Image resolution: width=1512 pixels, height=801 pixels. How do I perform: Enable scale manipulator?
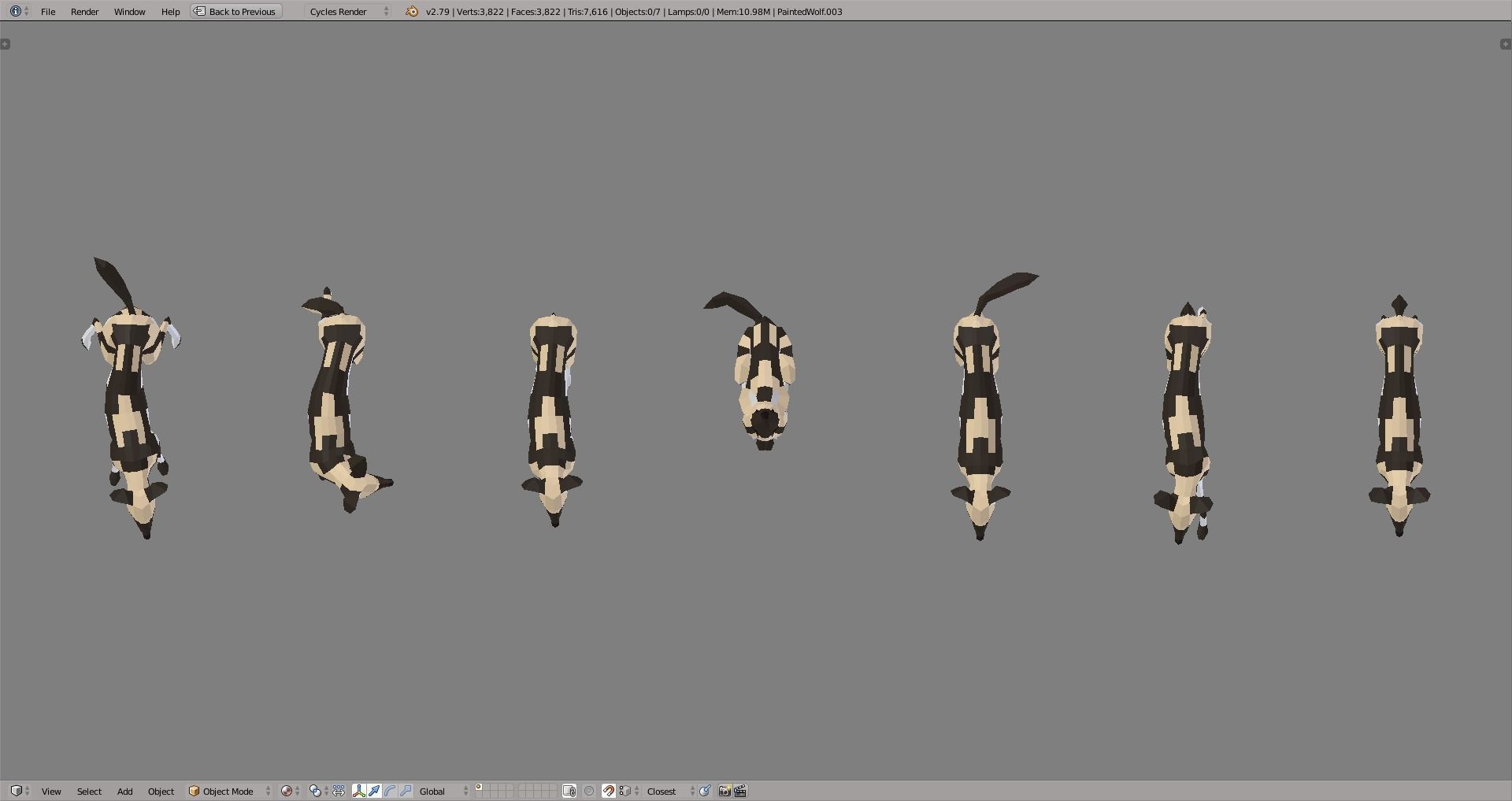pos(406,791)
